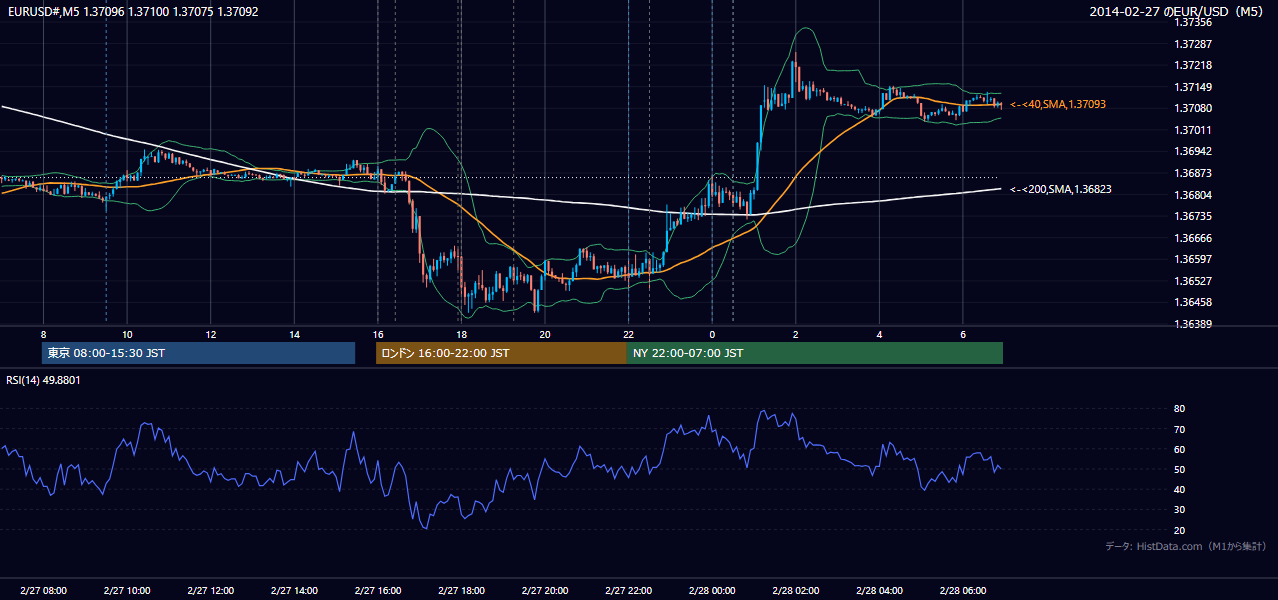This screenshot has width=1278, height=600.
Task: Click hour tick 10 under price chart
Action: click(x=127, y=334)
